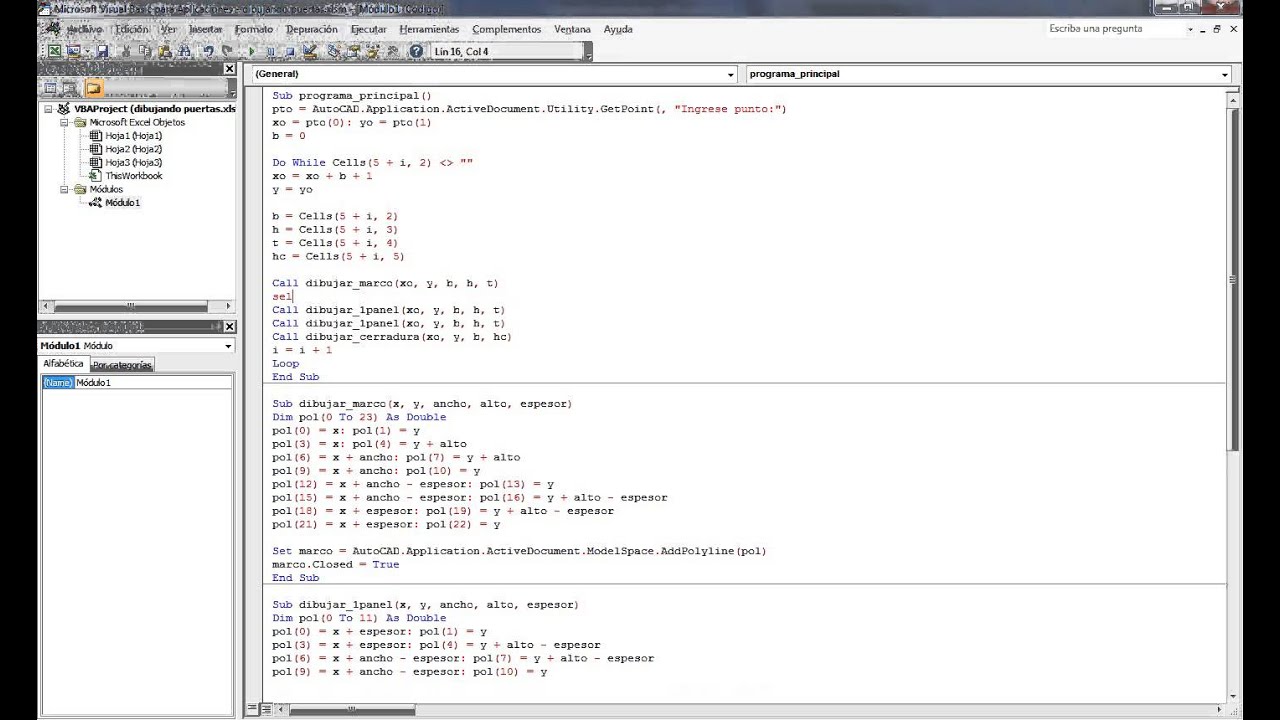Undo the last edit
The image size is (1280, 720).
(208, 51)
